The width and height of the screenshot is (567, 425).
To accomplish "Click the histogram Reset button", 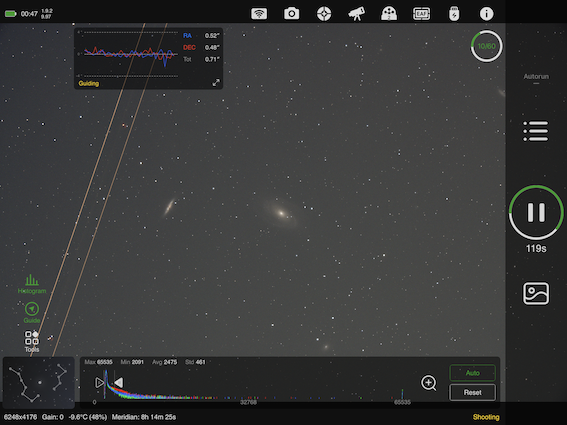I will tap(472, 392).
